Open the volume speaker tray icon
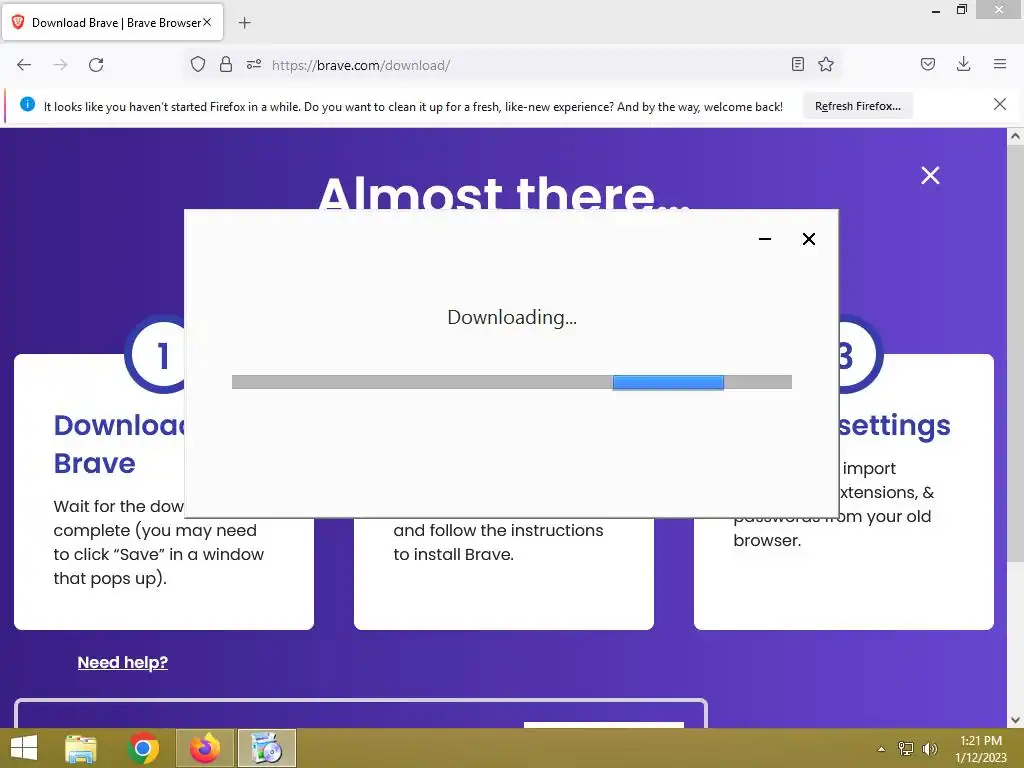1024x768 pixels. click(929, 748)
